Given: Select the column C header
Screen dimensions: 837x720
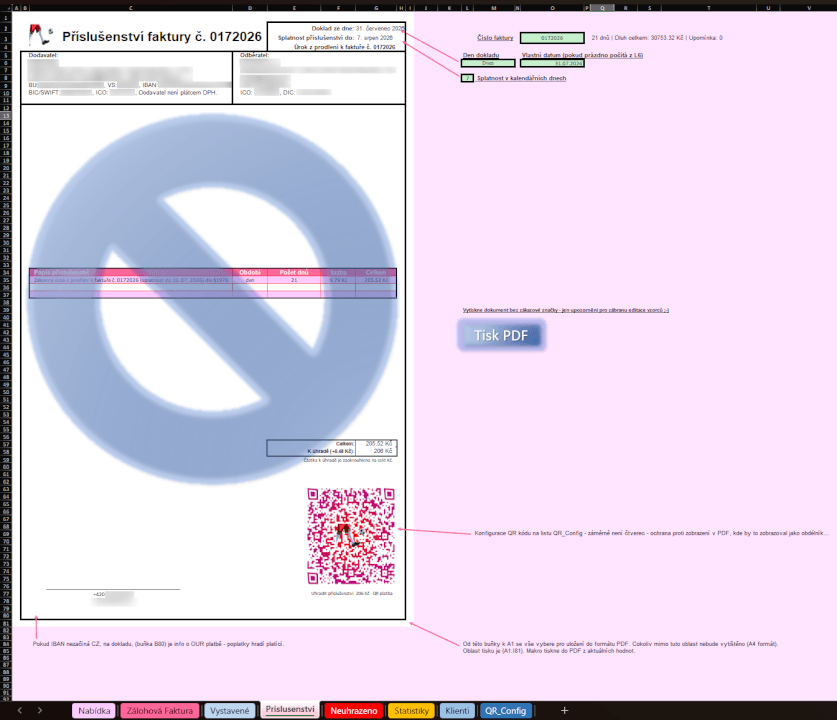Looking at the screenshot, I should pos(131,7).
